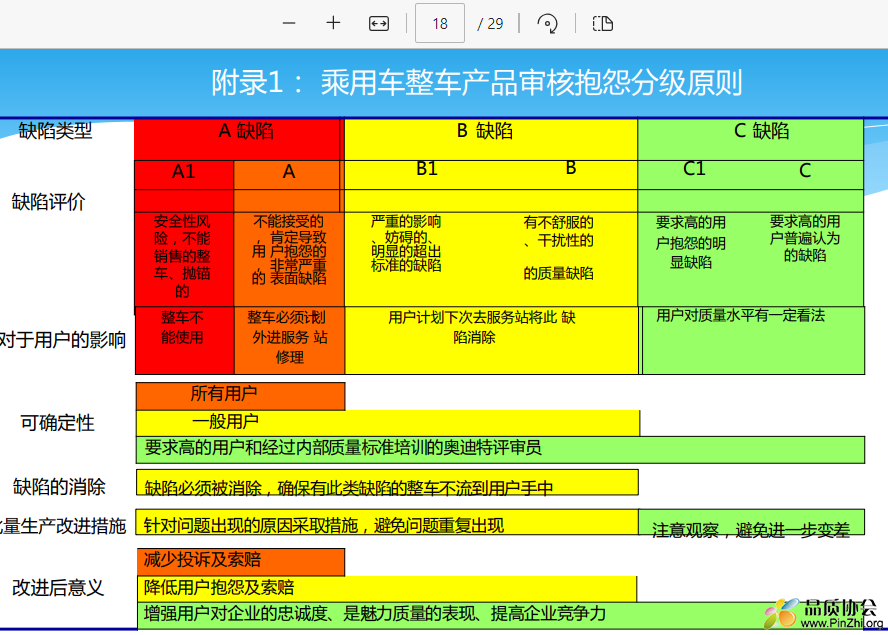Screen dimensions: 888x635
Task: Click the row label '可确定性'
Action: [x=57, y=423]
